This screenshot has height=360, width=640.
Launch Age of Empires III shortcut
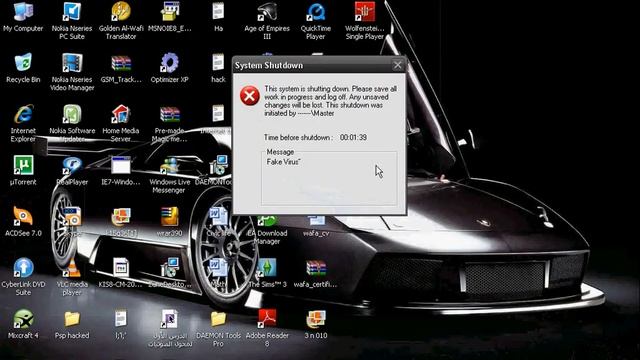coord(267,12)
